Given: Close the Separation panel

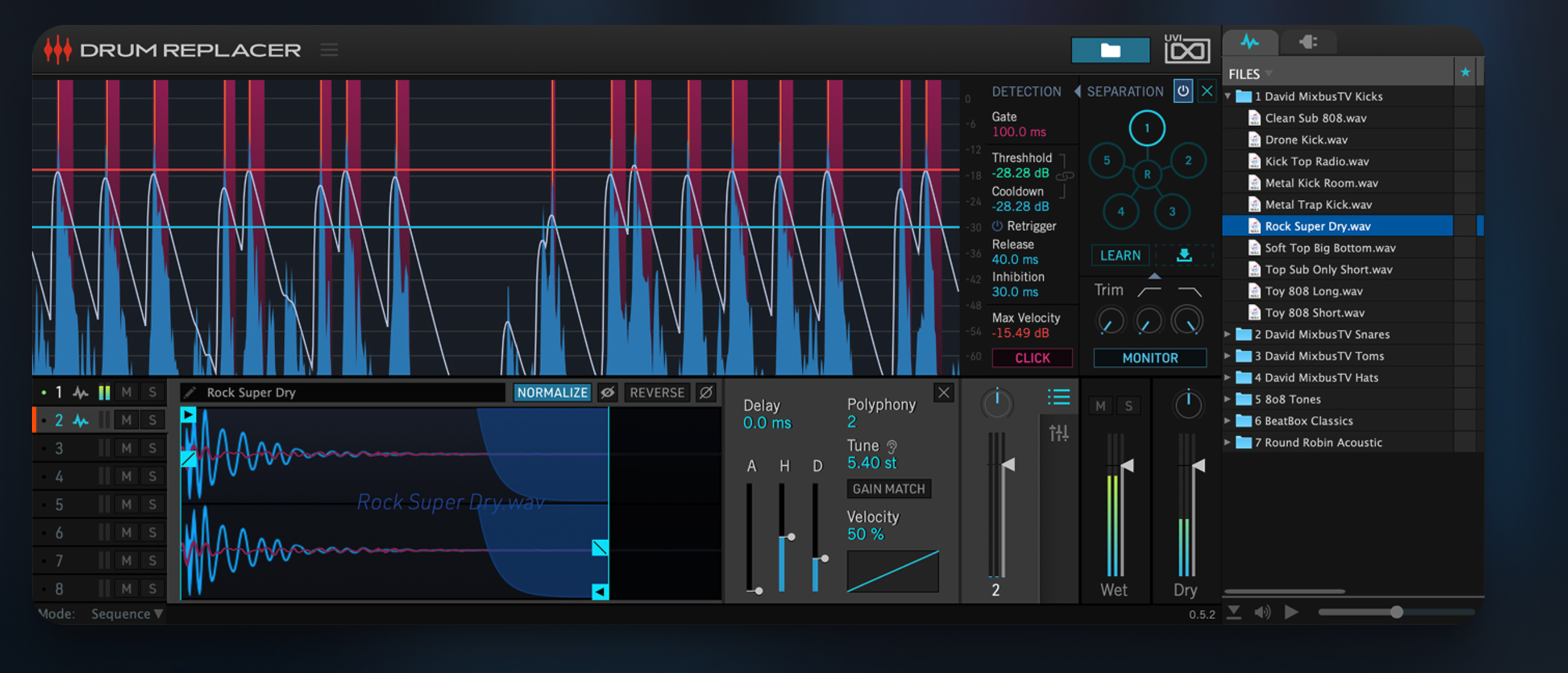Looking at the screenshot, I should coord(1206,91).
